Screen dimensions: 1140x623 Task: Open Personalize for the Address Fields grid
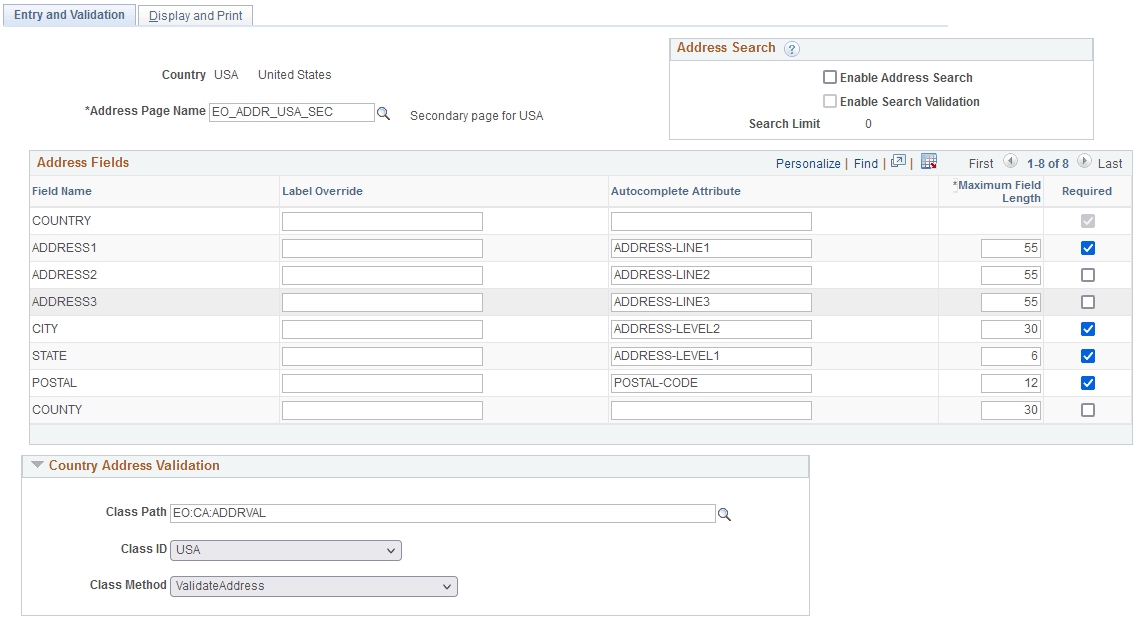tap(808, 162)
